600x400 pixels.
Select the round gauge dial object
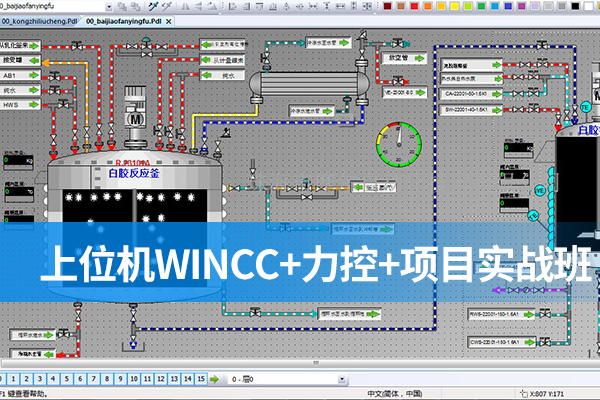399,144
